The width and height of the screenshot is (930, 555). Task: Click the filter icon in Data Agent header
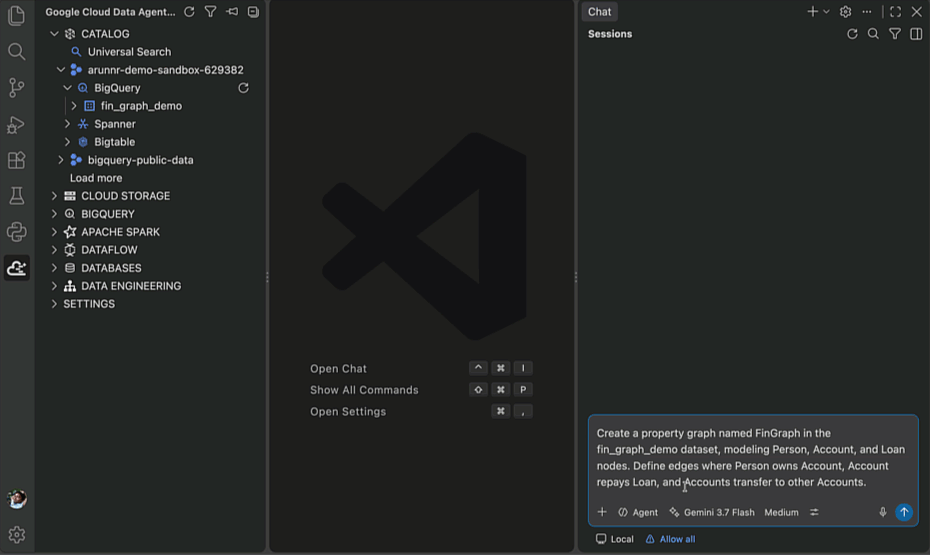211,12
